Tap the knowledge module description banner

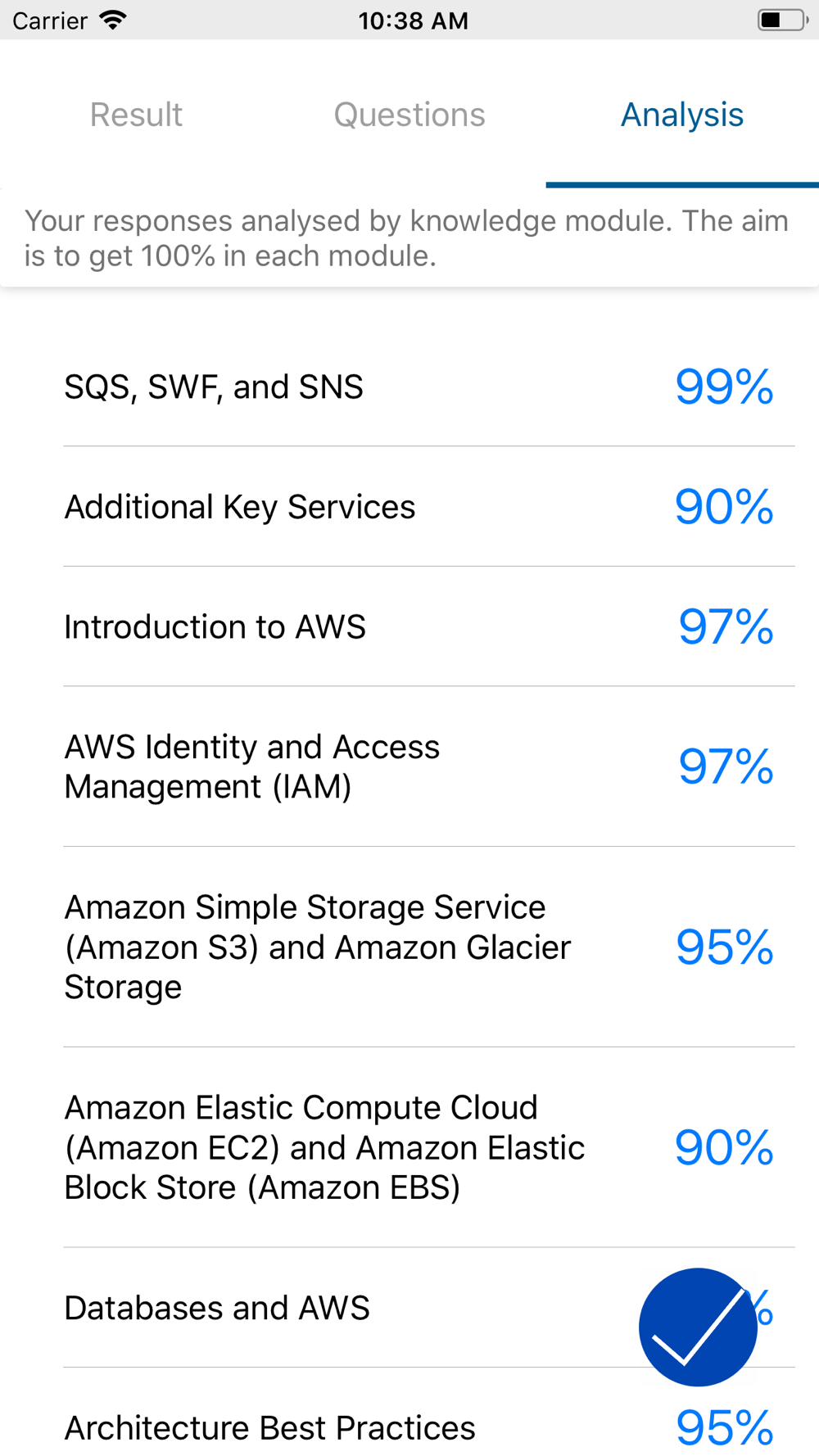[x=409, y=238]
